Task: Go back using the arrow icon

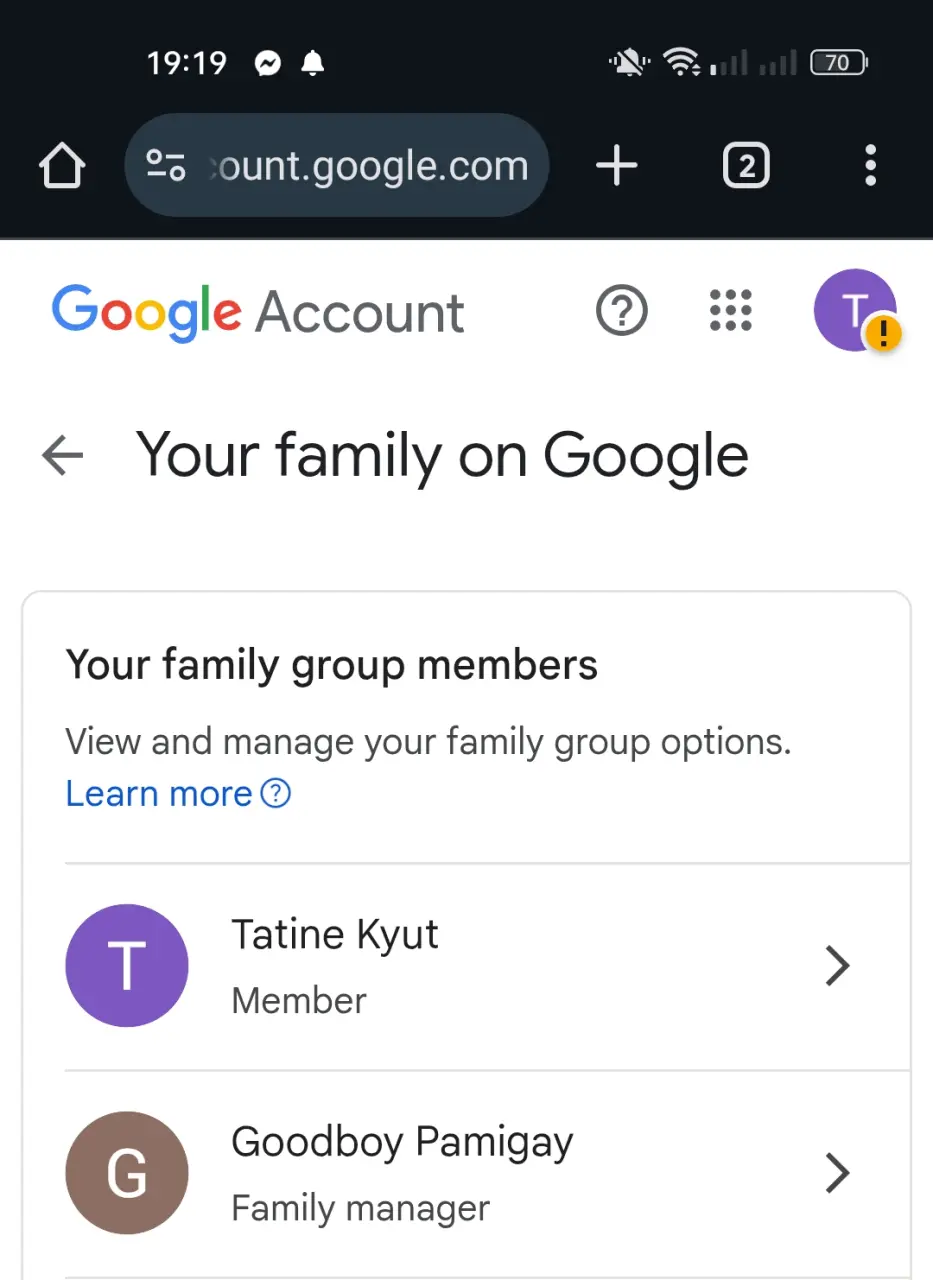Action: (62, 457)
